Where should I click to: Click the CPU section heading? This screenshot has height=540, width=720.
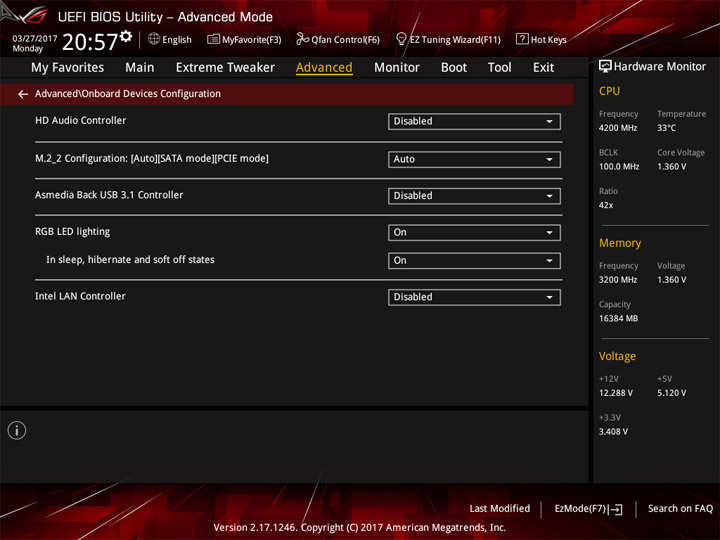tap(609, 91)
